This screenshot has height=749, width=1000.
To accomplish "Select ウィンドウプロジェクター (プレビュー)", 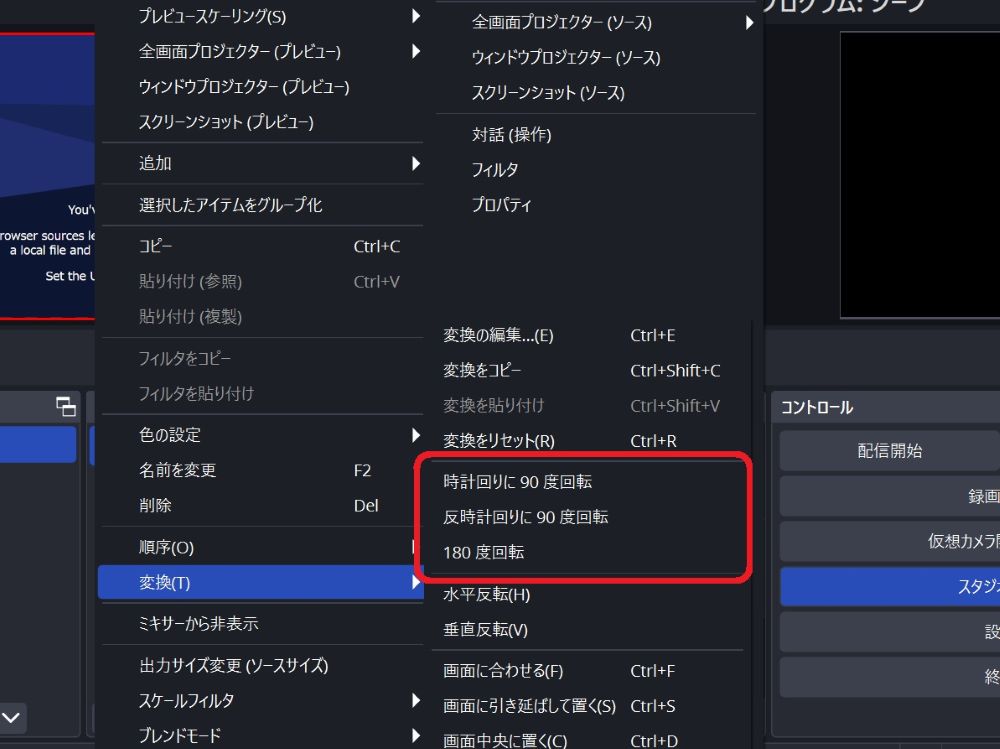I will tap(261, 86).
